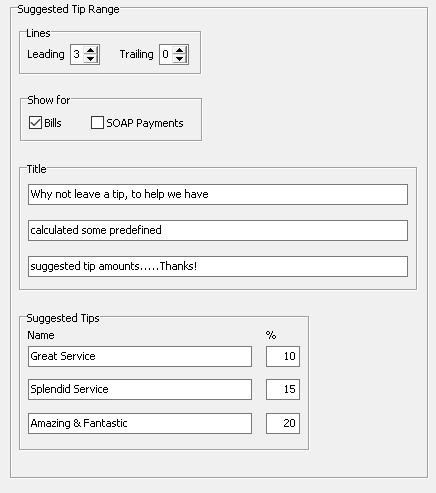Click the 10 percent field
The height and width of the screenshot is (493, 436).
click(283, 356)
